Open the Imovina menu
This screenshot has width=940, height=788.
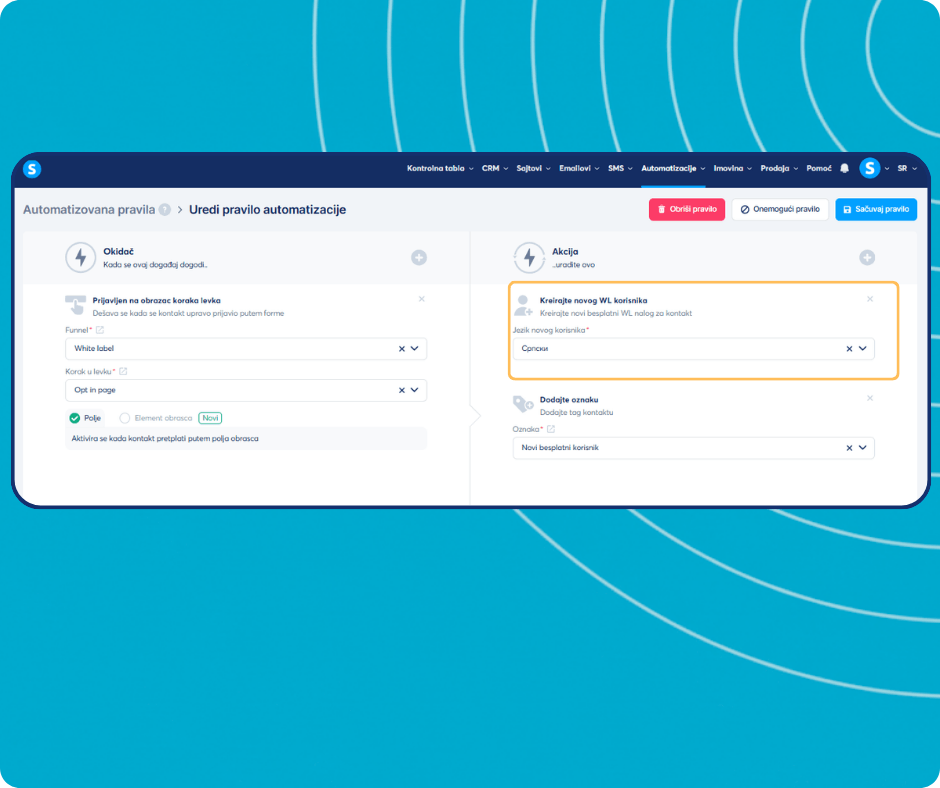pyautogui.click(x=732, y=169)
